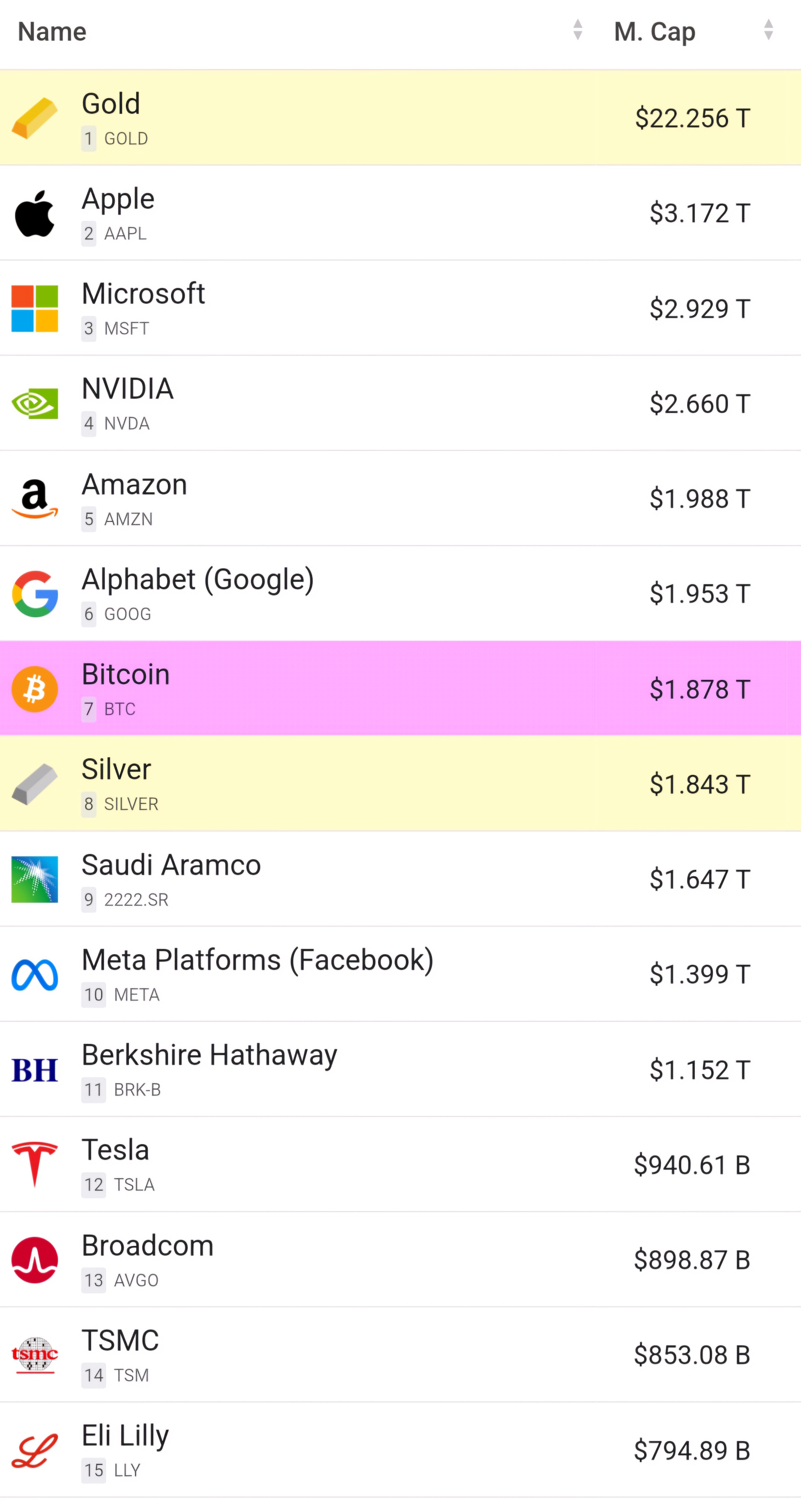The height and width of the screenshot is (1512, 801).
Task: Open the Eli Lilly company page
Action: tap(125, 1436)
